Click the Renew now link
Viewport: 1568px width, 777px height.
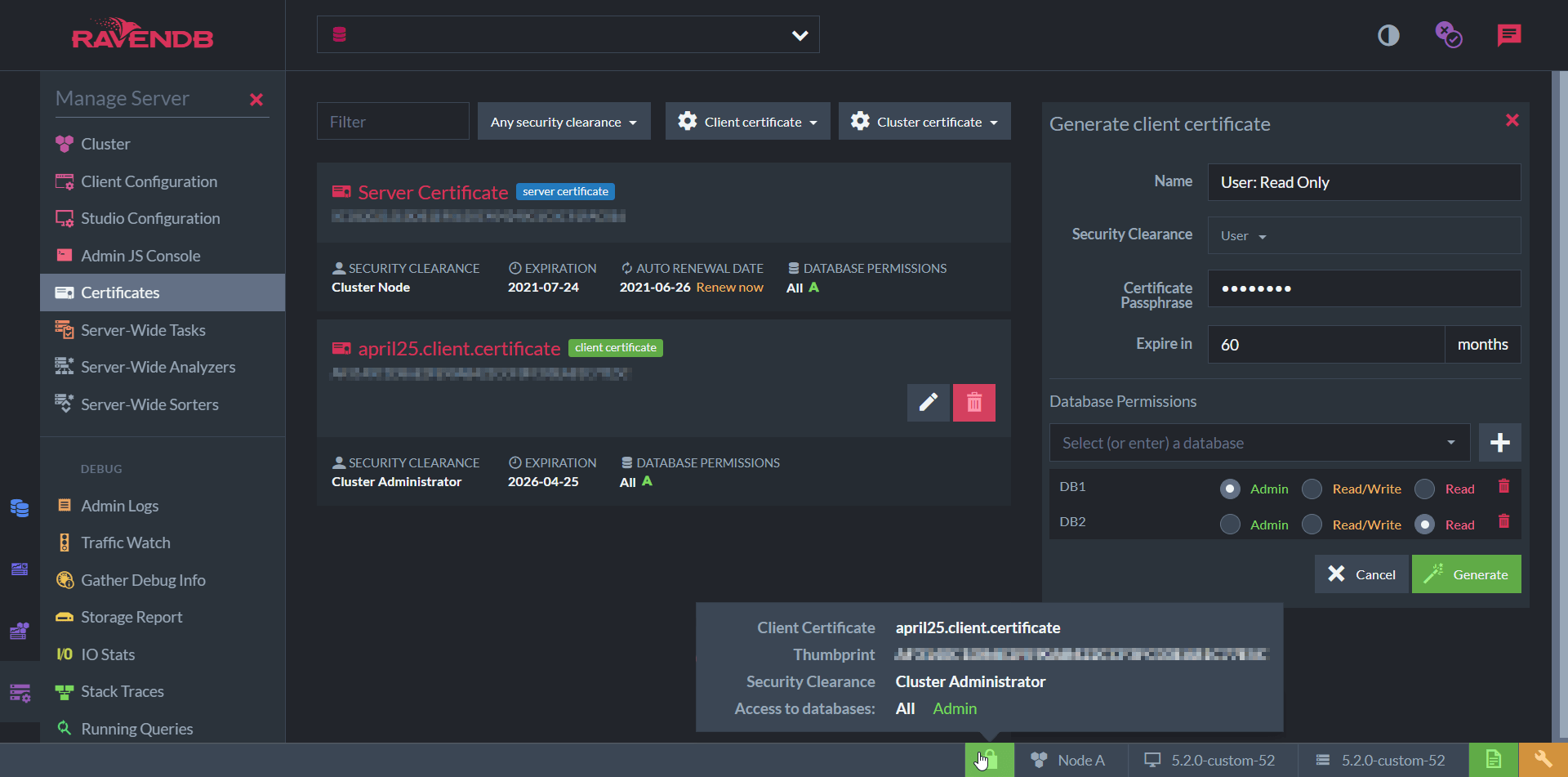pos(729,288)
